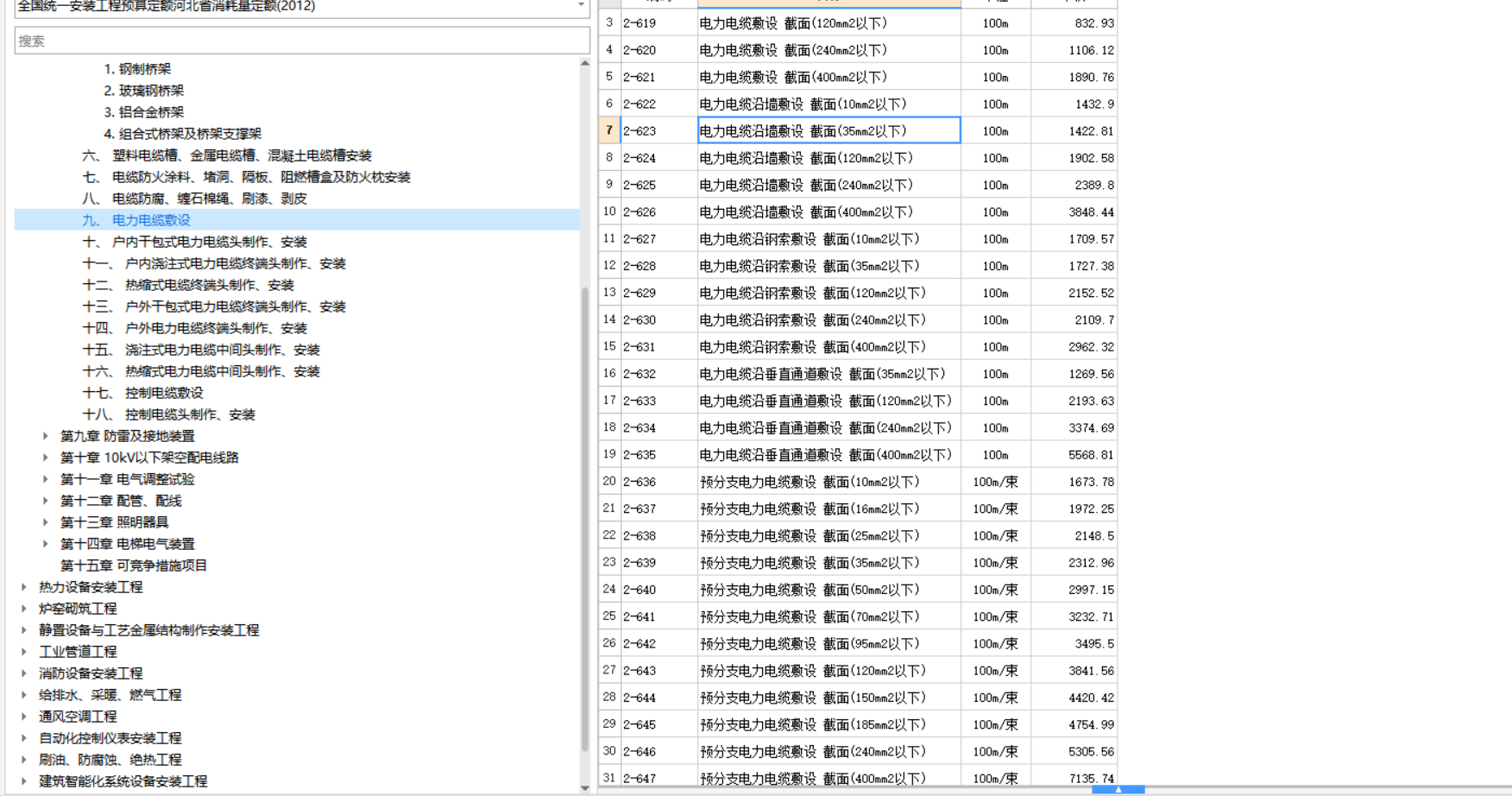Select row 5 code 2-621
1512x796 pixels.
pyautogui.click(x=659, y=77)
